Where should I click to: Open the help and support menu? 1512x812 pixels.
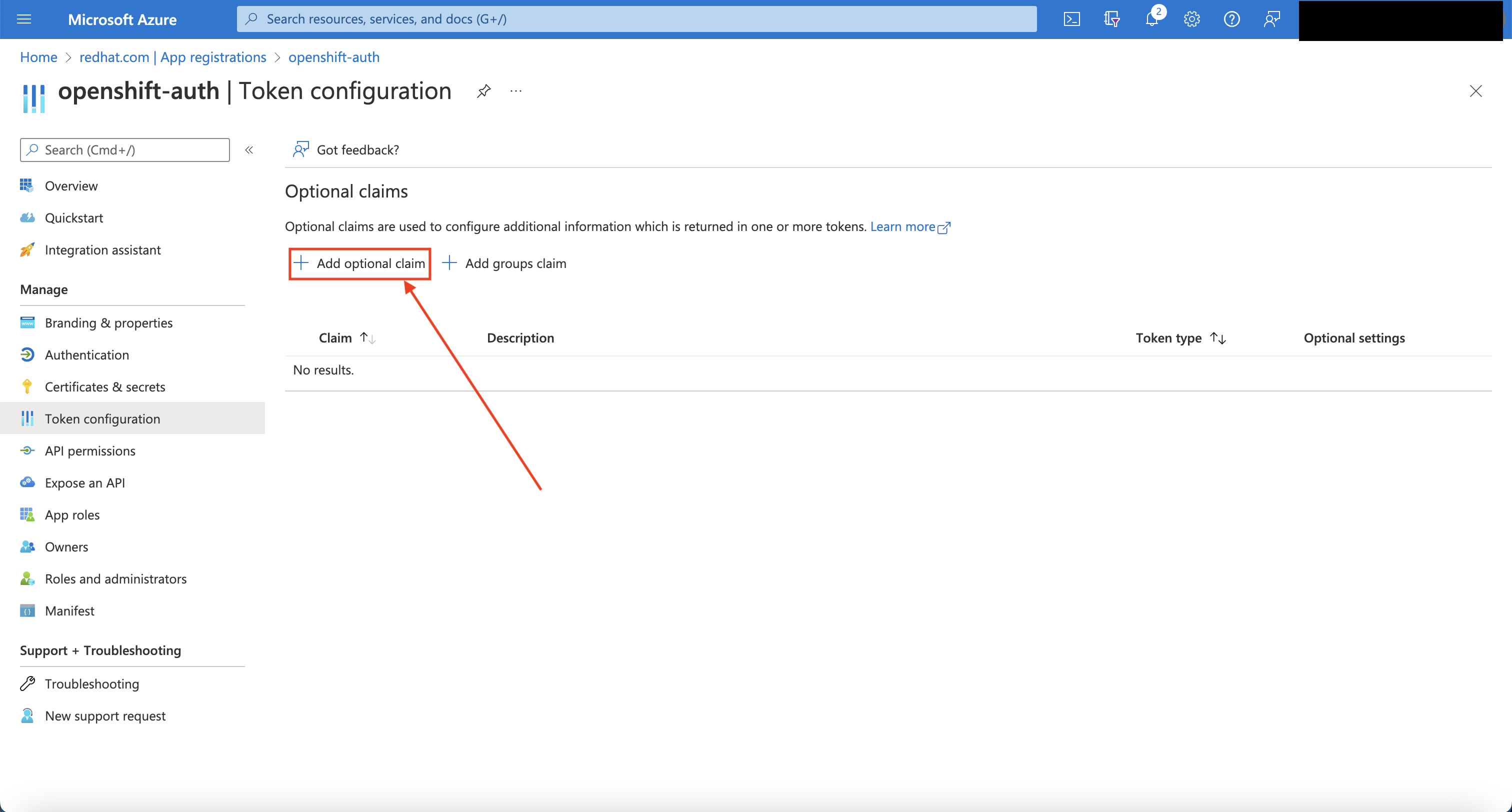(1231, 19)
